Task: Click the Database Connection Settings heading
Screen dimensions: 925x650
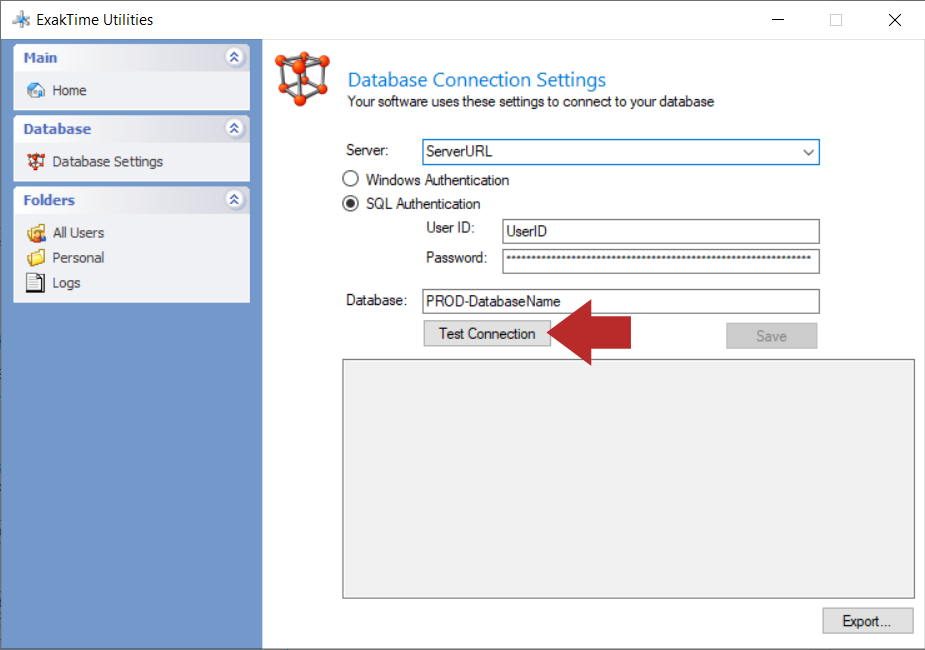Action: (477, 80)
